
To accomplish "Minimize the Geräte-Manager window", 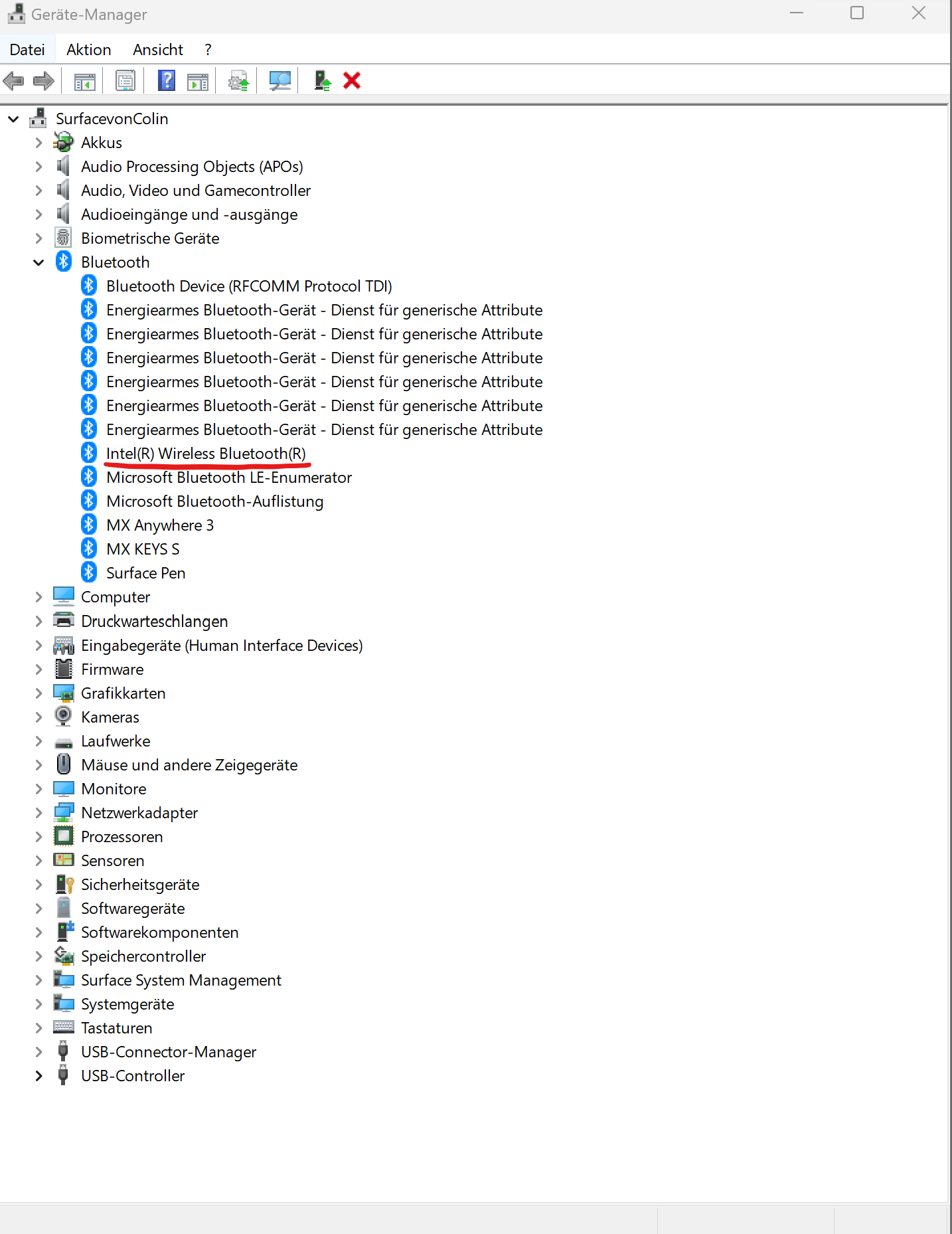I will click(797, 13).
